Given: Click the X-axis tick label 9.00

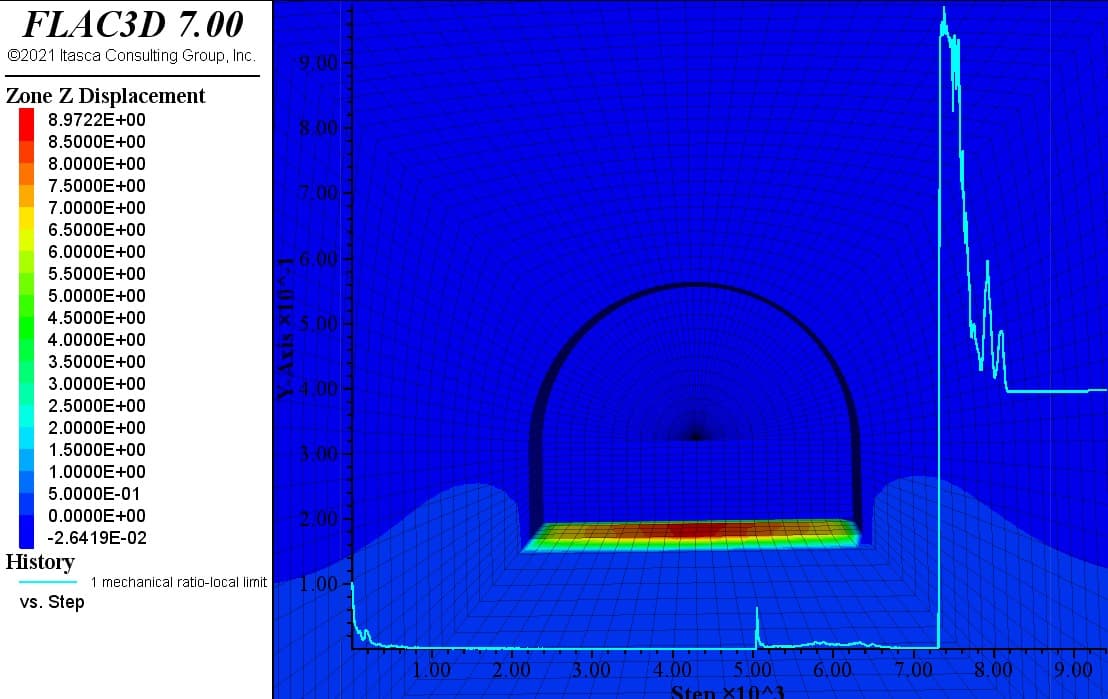Looking at the screenshot, I should click(x=1073, y=669).
